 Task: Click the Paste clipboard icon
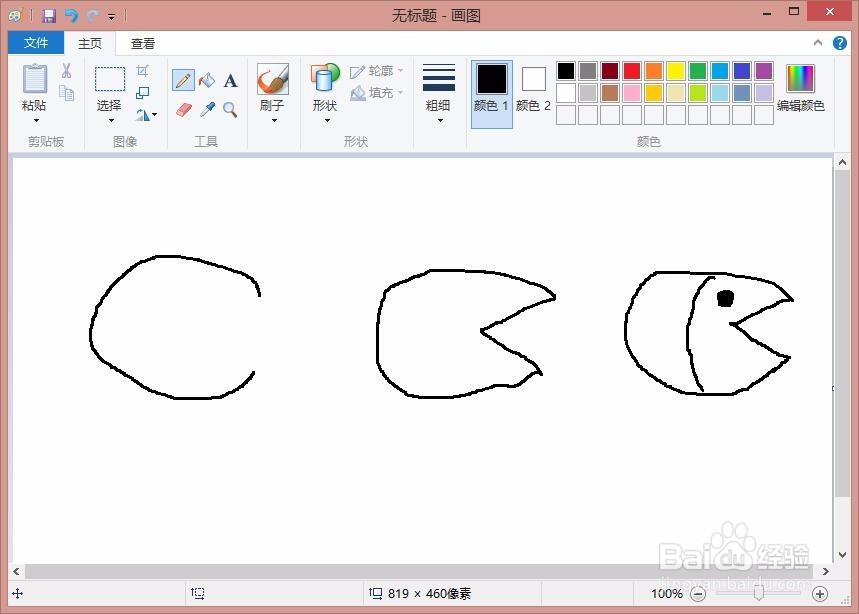pos(35,79)
